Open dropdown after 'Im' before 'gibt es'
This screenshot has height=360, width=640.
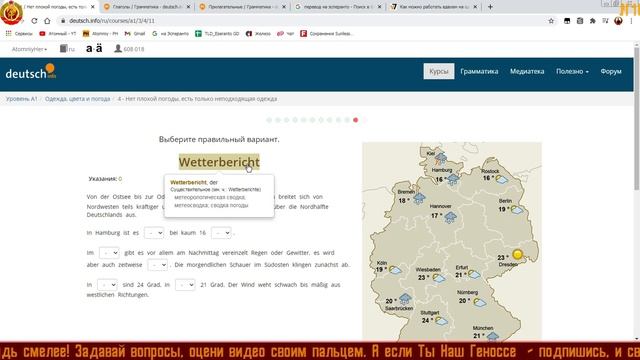[x=109, y=253]
